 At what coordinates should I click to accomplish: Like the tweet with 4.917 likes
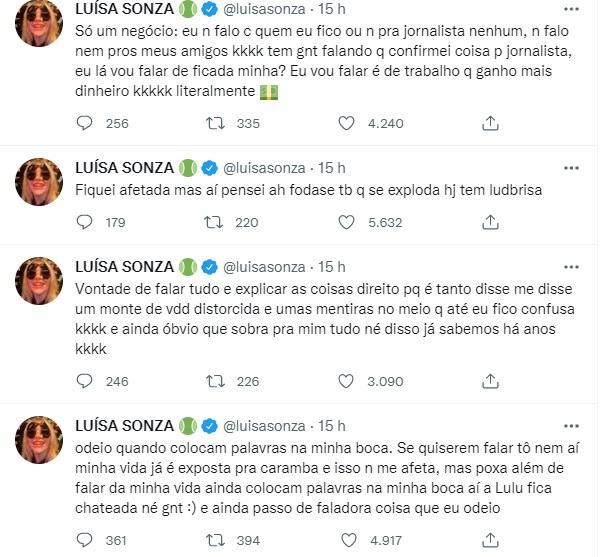pos(347,540)
